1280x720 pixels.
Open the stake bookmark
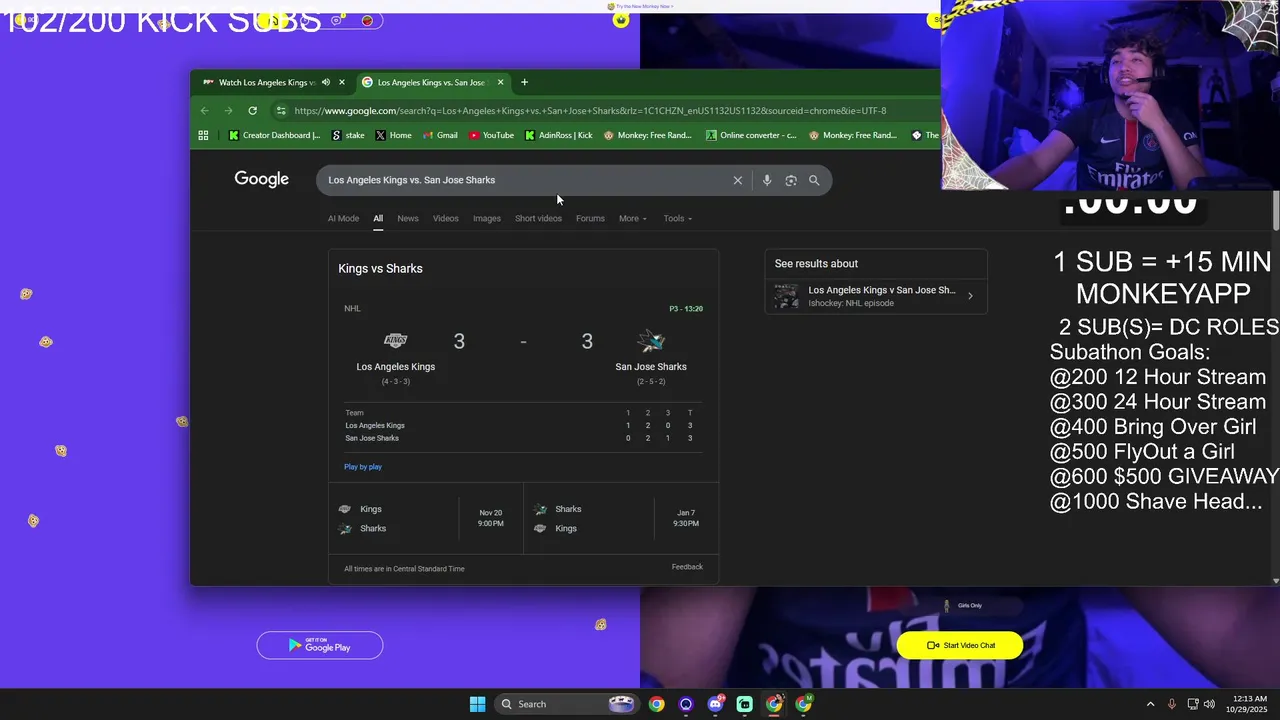(x=348, y=135)
